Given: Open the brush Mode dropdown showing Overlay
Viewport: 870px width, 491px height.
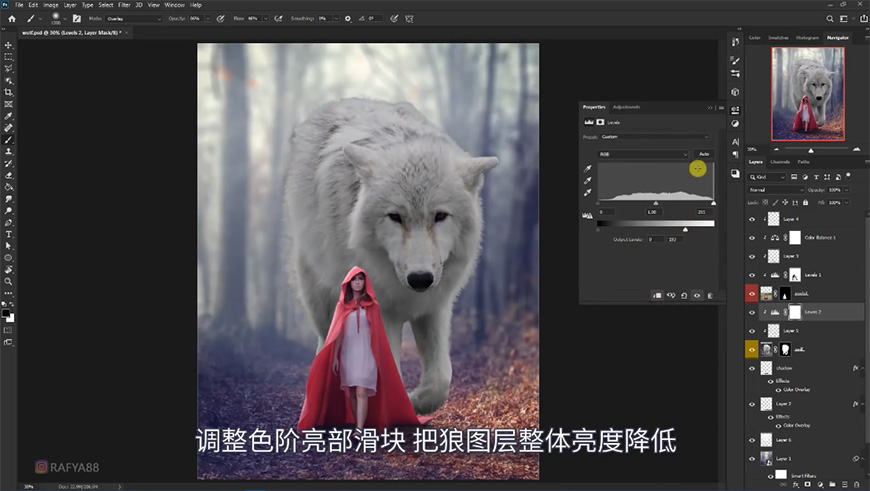Looking at the screenshot, I should [x=133, y=18].
